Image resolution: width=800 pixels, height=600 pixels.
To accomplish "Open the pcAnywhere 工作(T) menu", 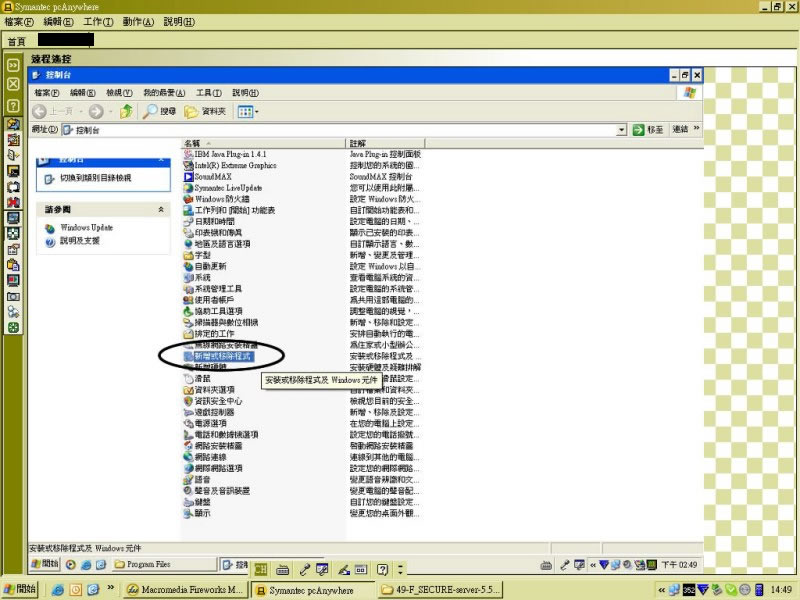I will pyautogui.click(x=98, y=22).
